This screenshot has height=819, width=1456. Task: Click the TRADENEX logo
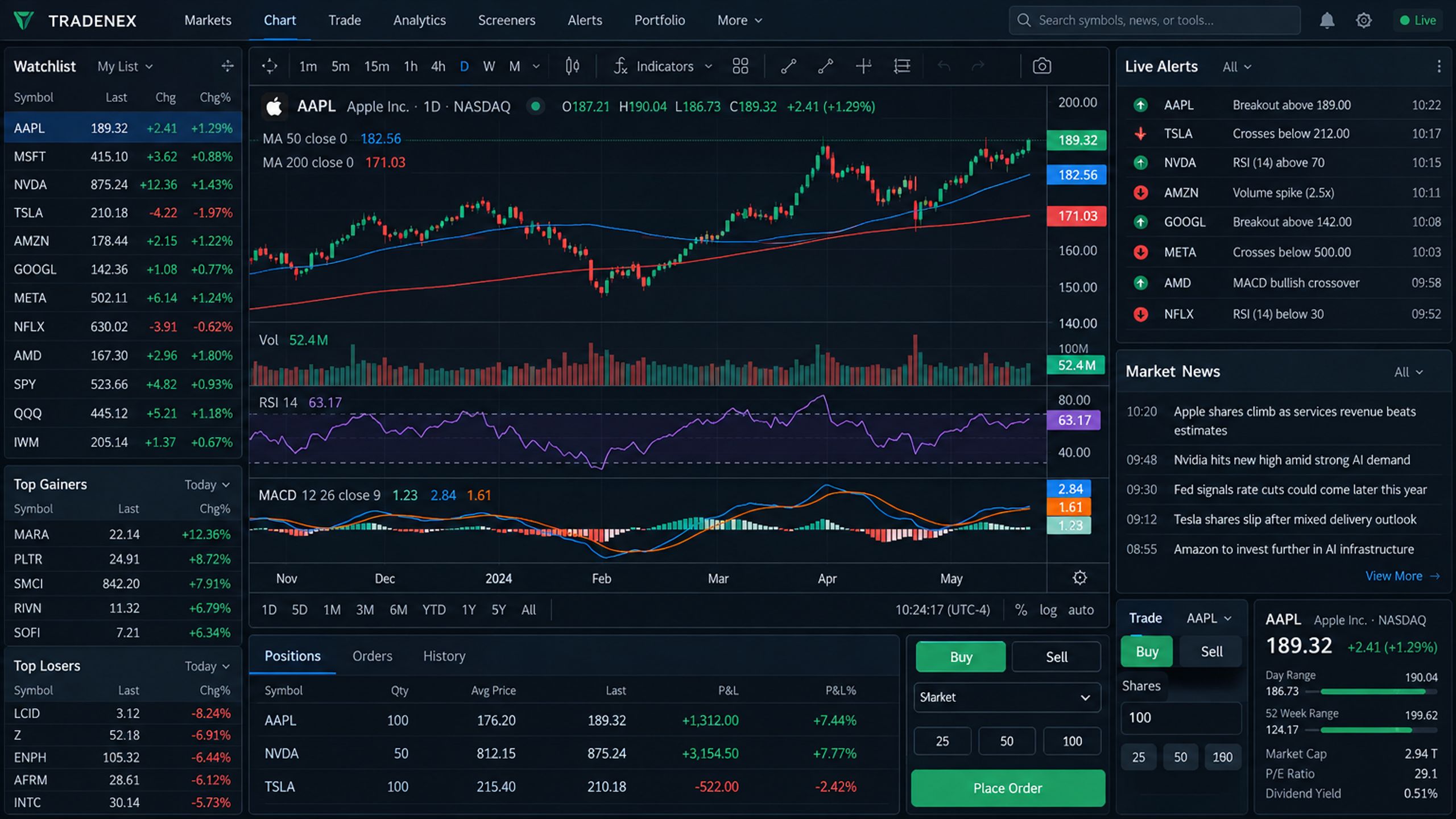75,20
